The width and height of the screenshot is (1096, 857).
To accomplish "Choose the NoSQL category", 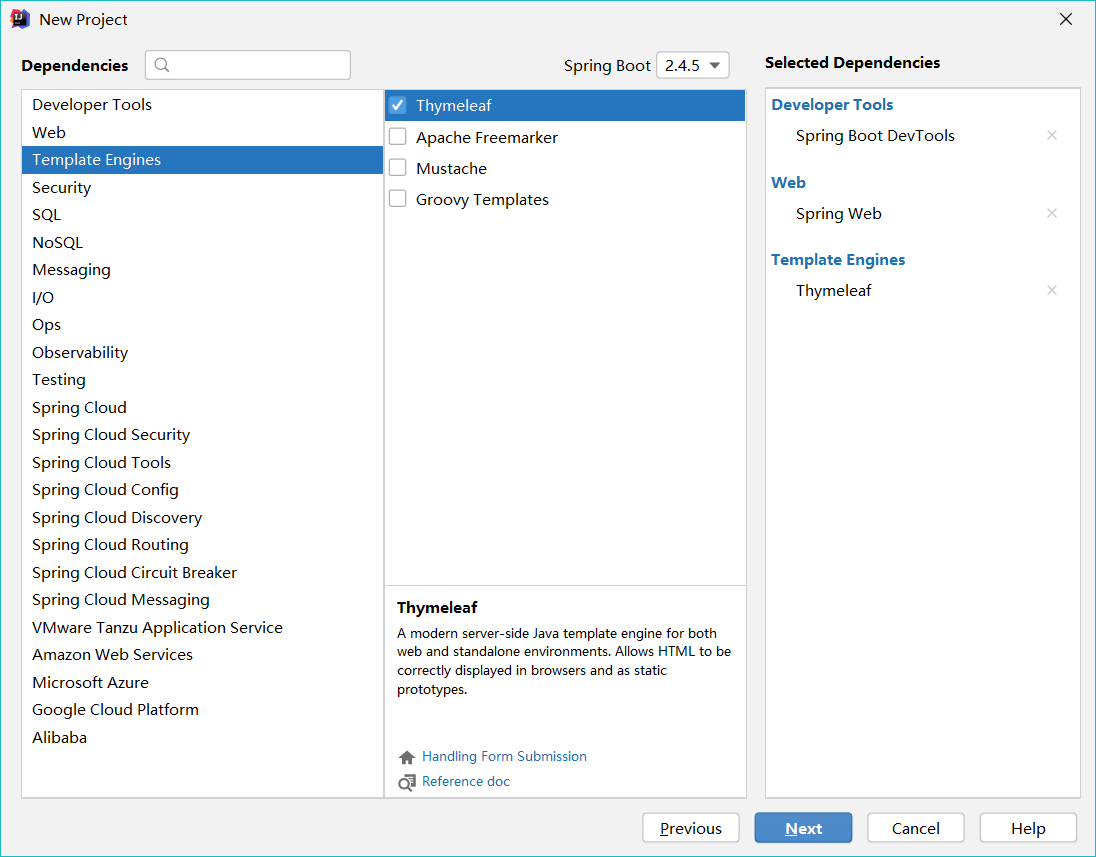I will tap(203, 242).
